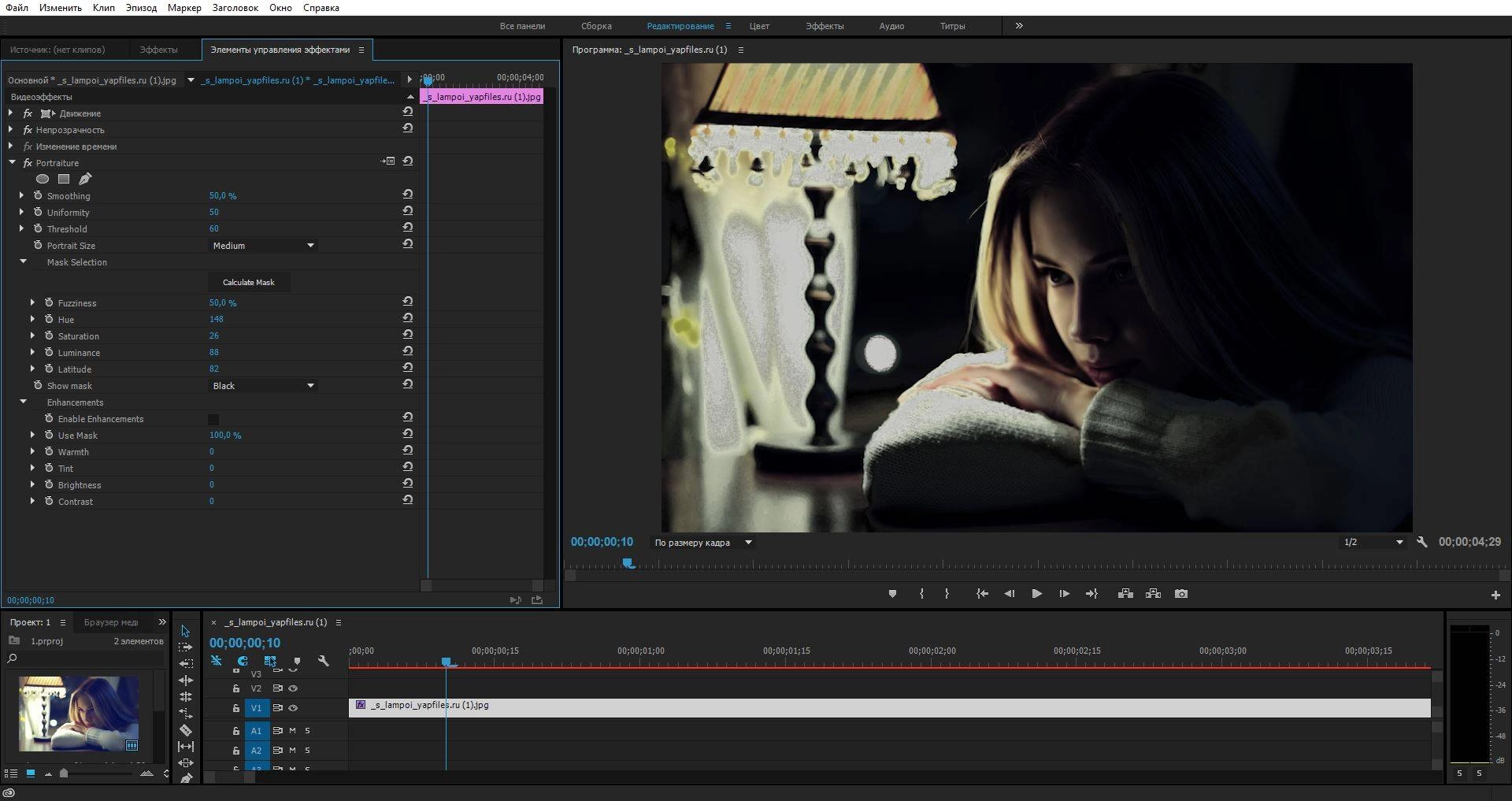Click the Threshold value 60

(x=214, y=228)
